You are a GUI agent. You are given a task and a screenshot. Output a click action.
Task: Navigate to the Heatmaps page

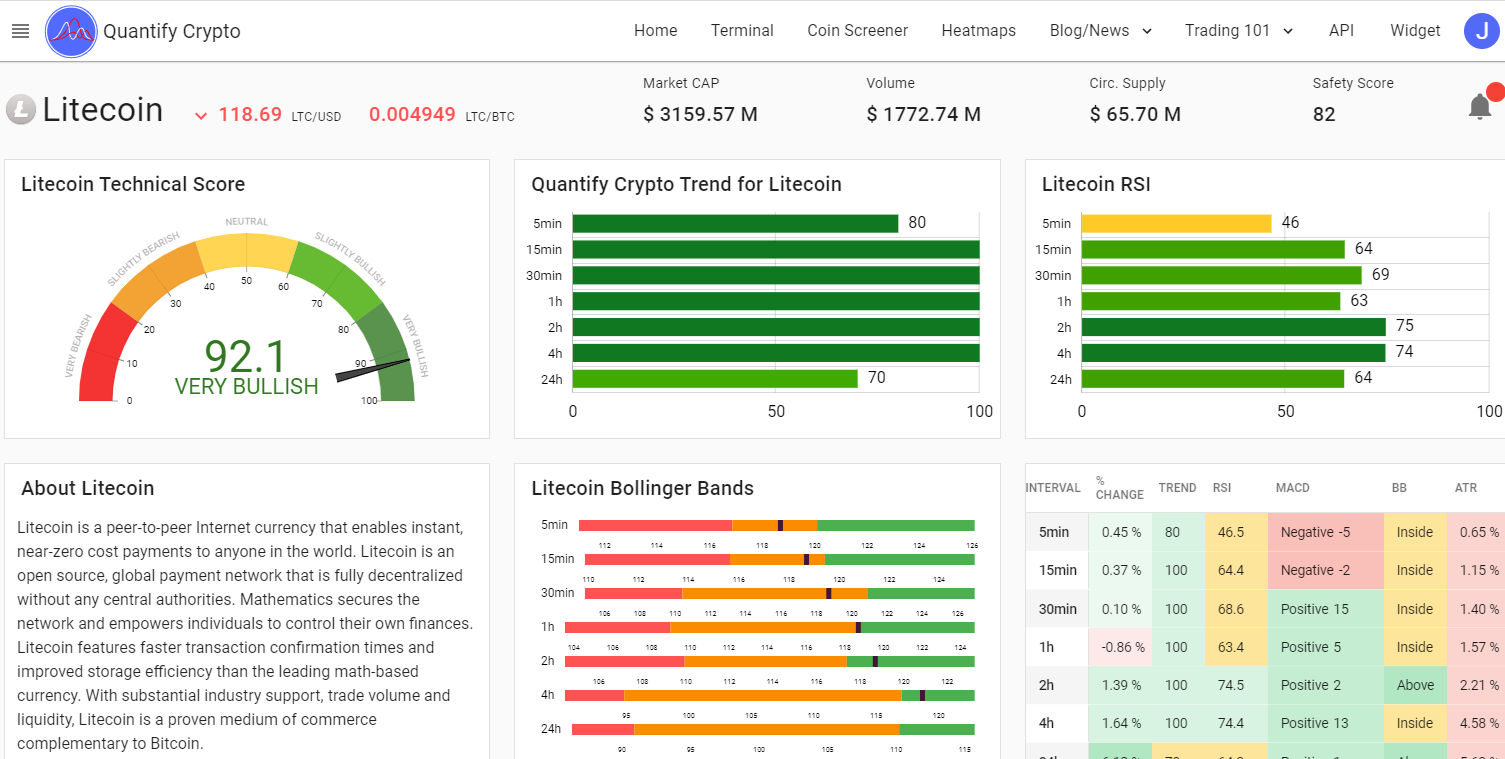978,30
